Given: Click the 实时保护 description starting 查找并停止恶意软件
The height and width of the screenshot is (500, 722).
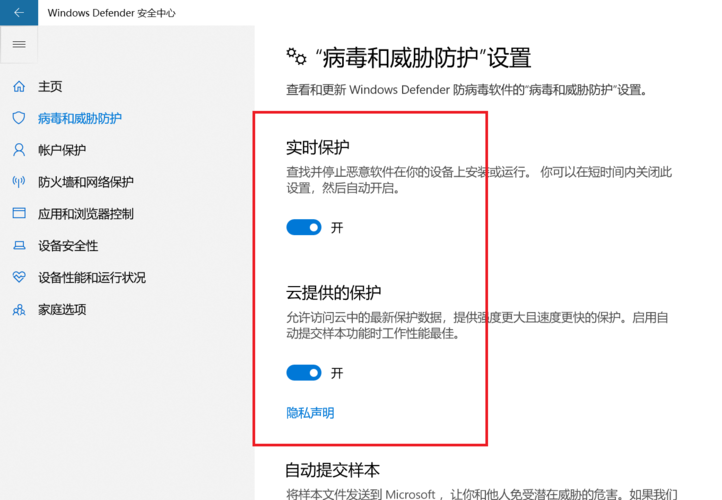Looking at the screenshot, I should click(x=479, y=180).
